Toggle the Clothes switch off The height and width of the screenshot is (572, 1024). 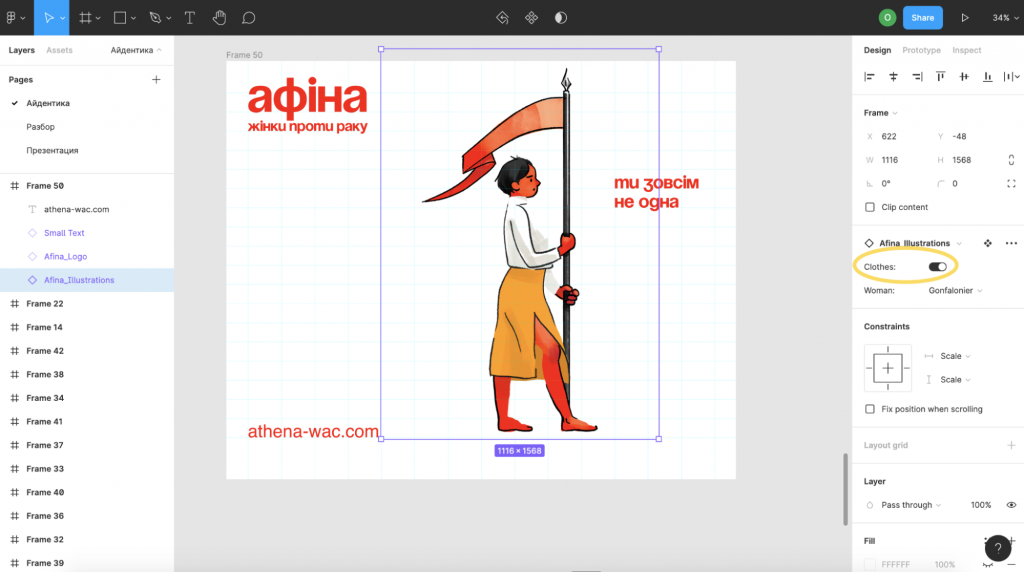coord(938,267)
